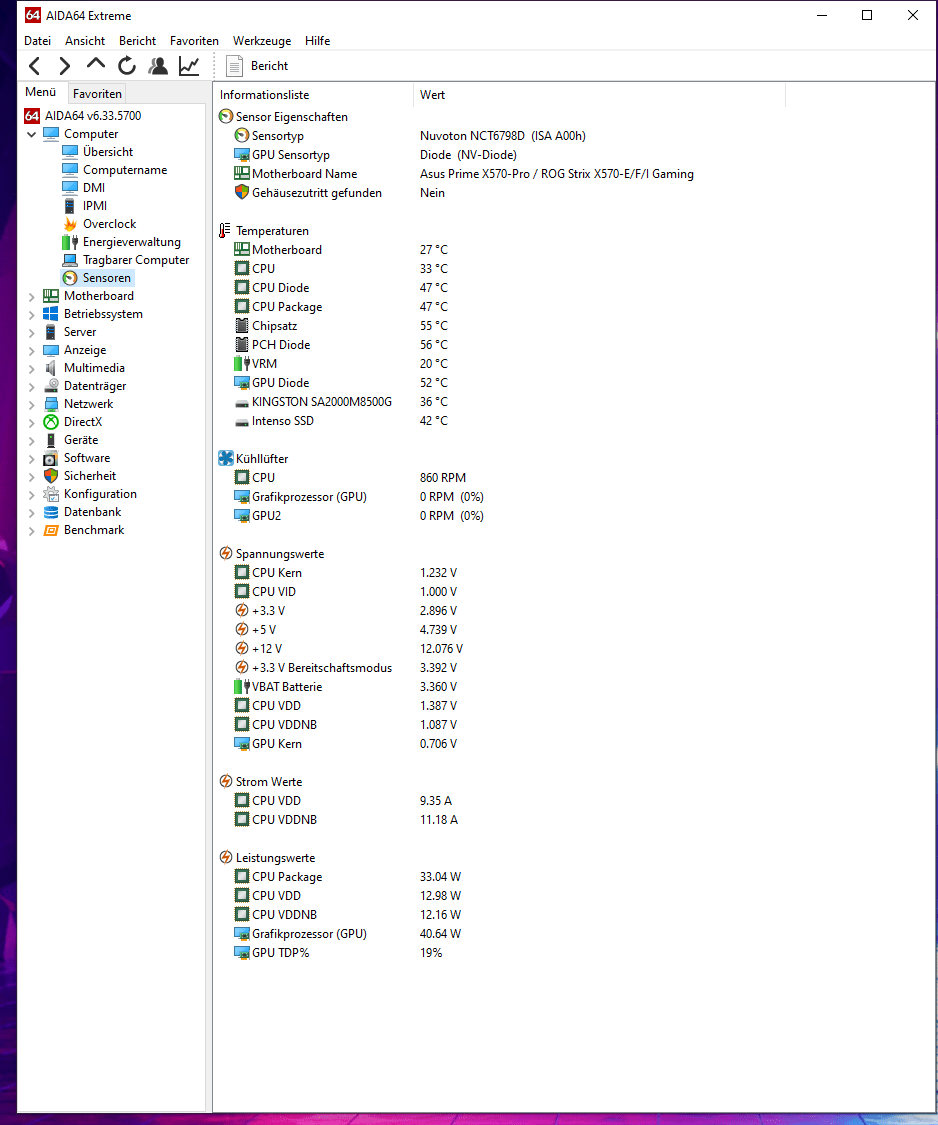938x1125 pixels.
Task: Click the DirectX Xbox icon
Action: tap(51, 421)
